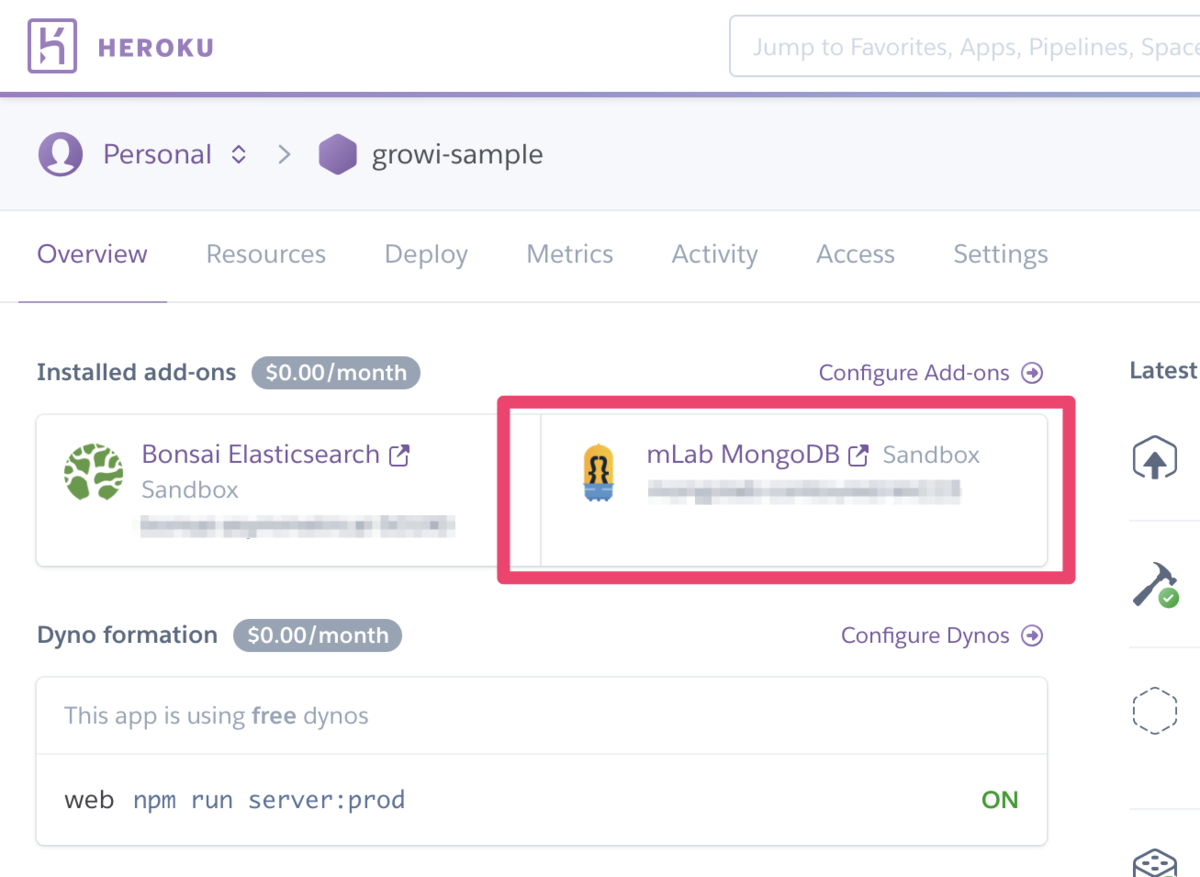This screenshot has height=877, width=1200.
Task: Click the Configure Add-ons link
Action: [914, 373]
